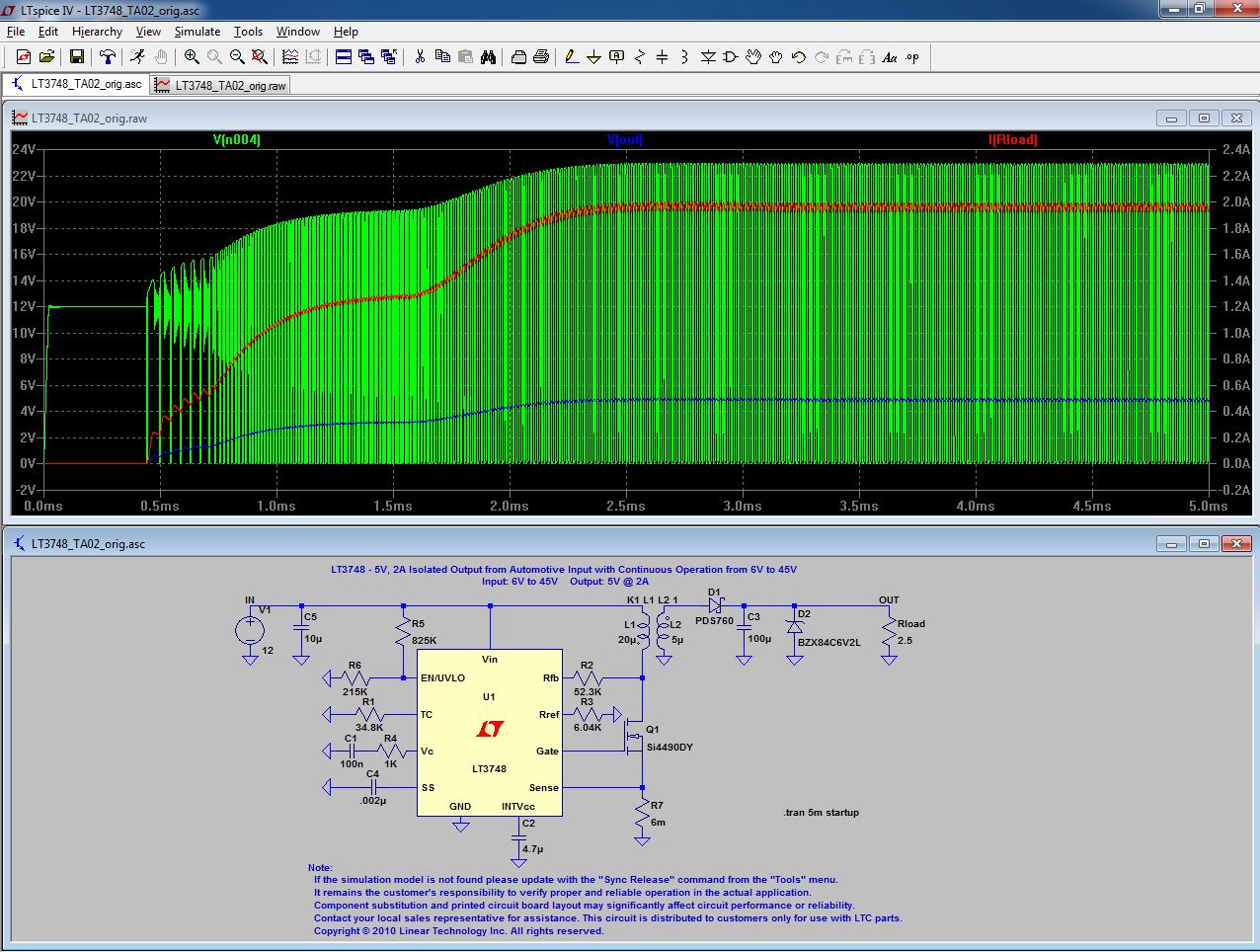The image size is (1260, 952).
Task: Open the Control Panel hammer icon
Action: click(x=108, y=57)
